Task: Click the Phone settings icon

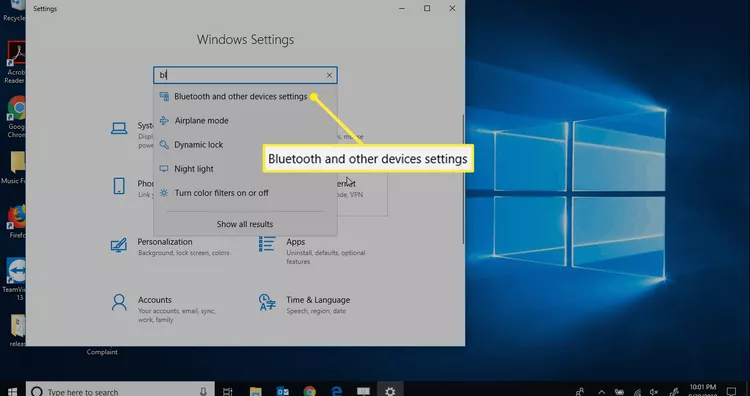Action: click(119, 186)
